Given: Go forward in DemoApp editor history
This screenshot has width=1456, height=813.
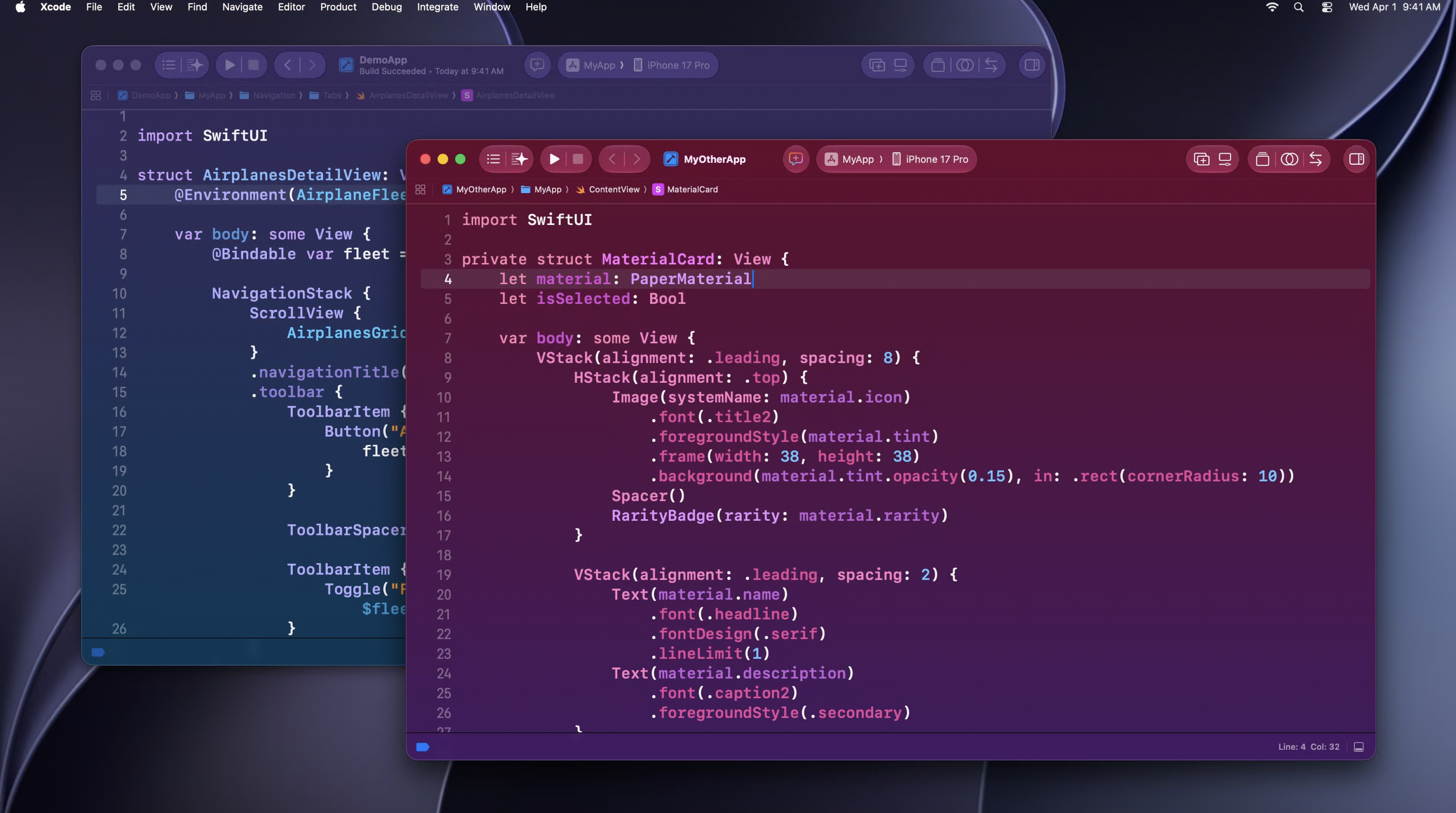Looking at the screenshot, I should pyautogui.click(x=312, y=65).
